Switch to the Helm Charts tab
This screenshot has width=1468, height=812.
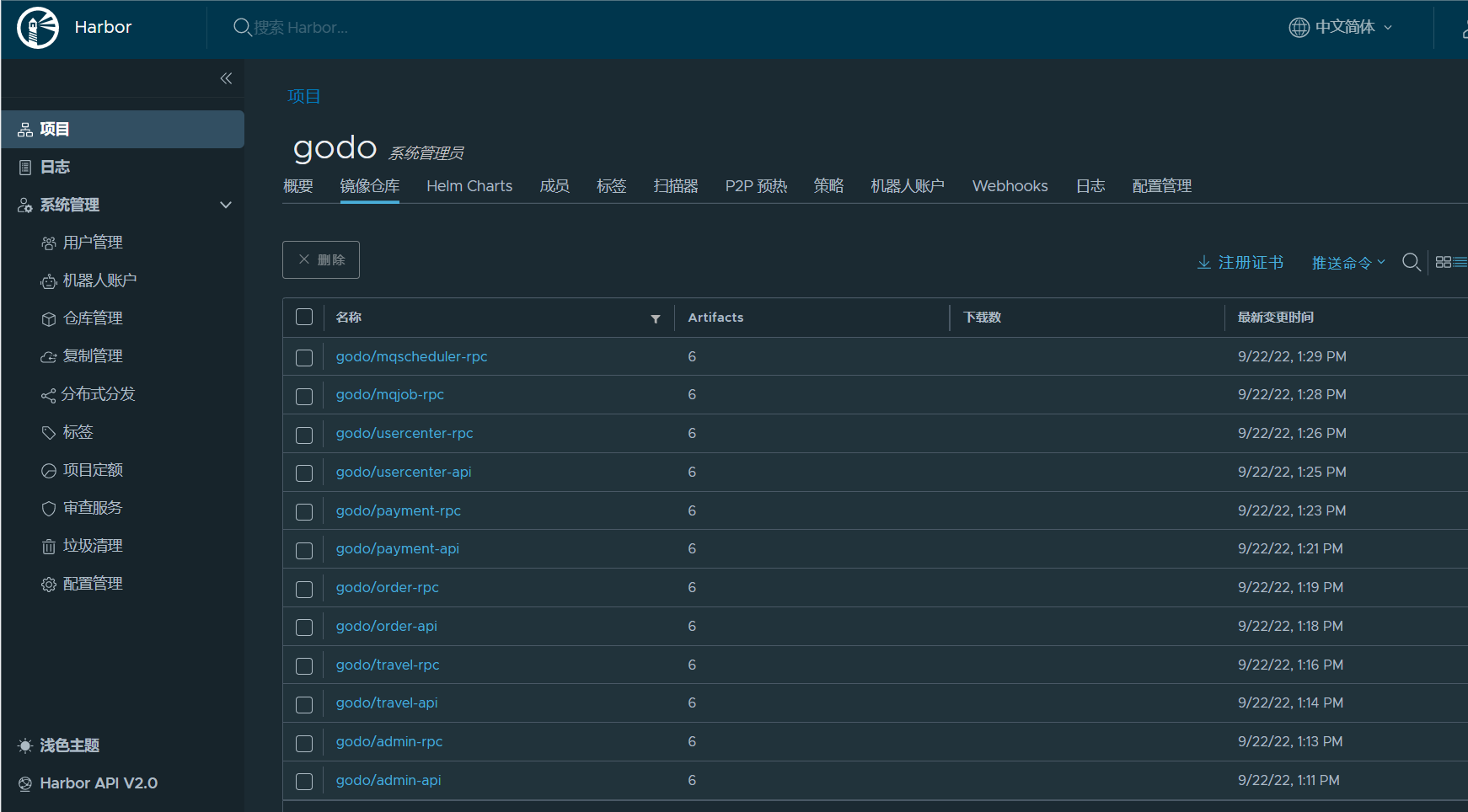[x=469, y=186]
